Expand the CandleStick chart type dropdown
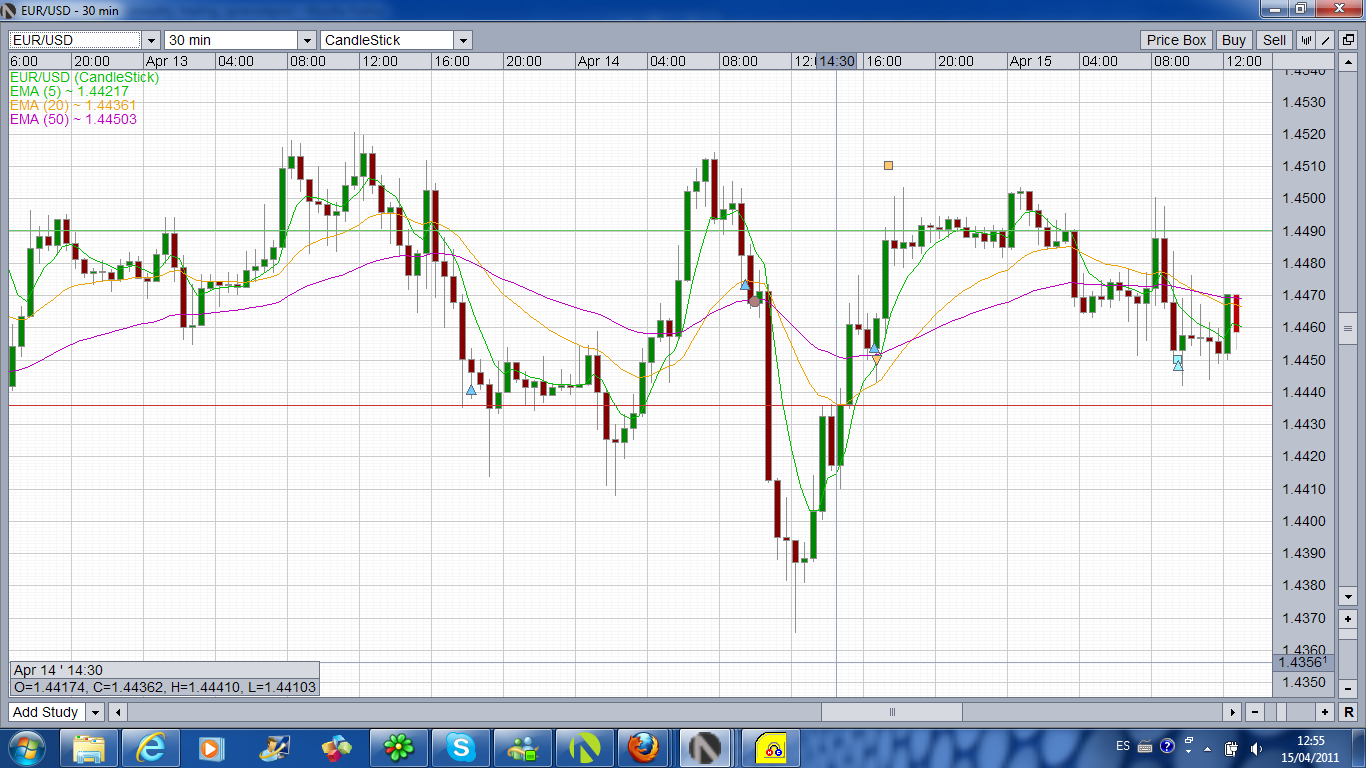This screenshot has width=1366, height=768. [x=463, y=40]
